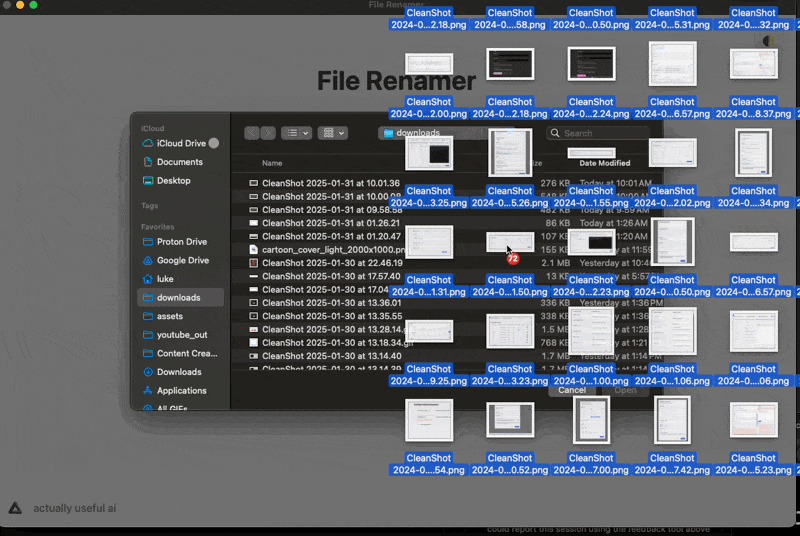Click thumbnail above CleanShot 2024-0...7.42.png
The image size is (800, 536).
(672, 420)
